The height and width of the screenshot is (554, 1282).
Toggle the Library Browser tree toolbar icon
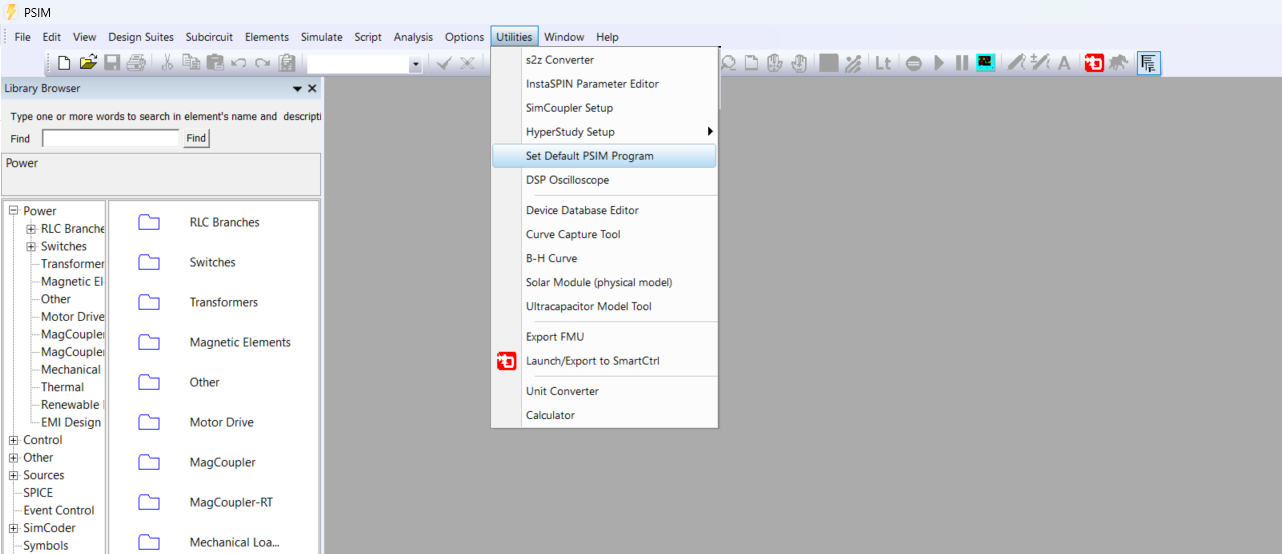(1148, 64)
